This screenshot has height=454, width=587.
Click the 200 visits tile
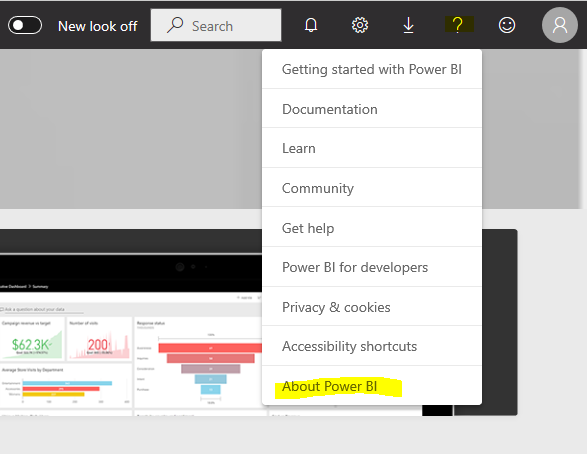99,339
